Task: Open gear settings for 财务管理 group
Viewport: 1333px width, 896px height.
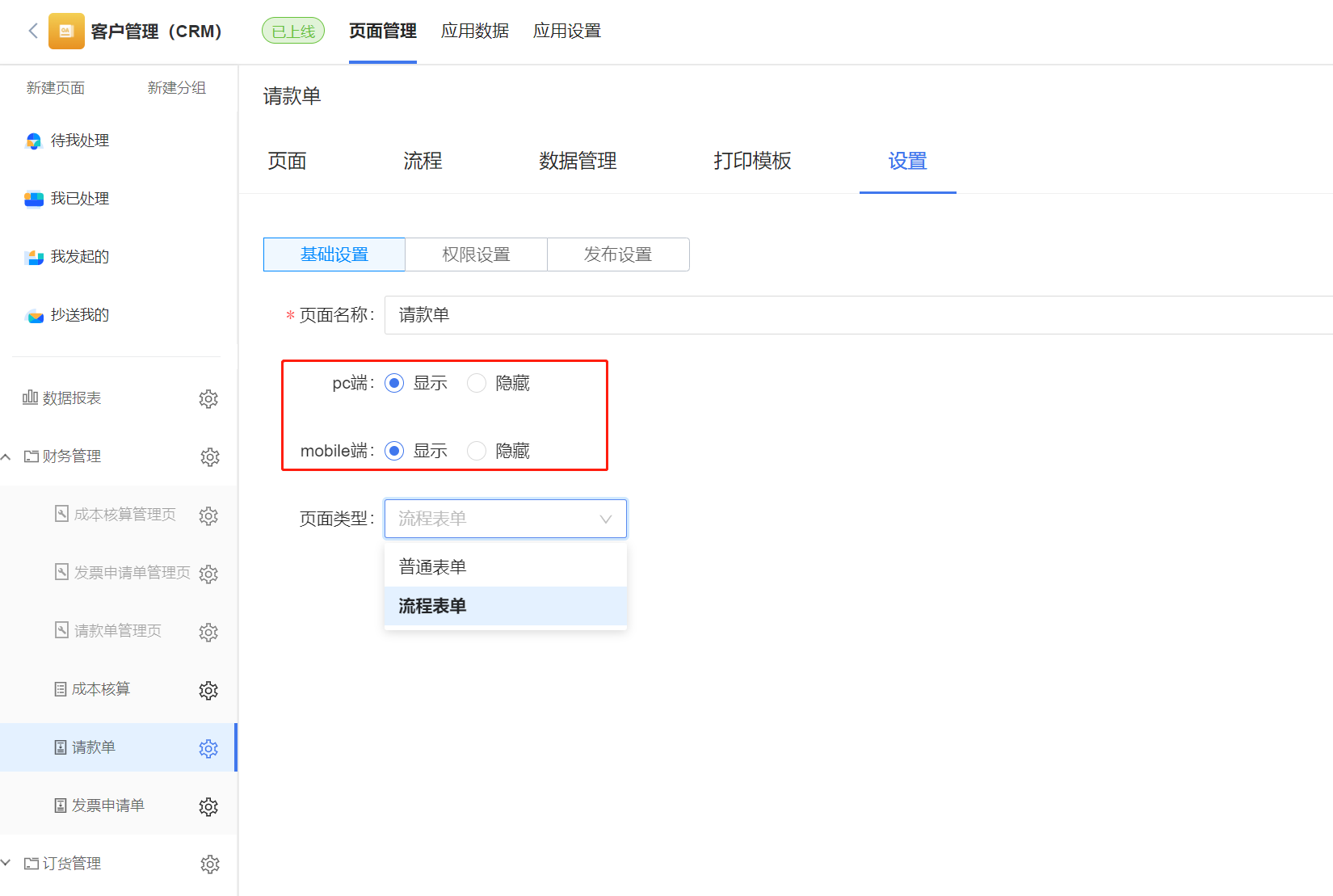Action: tap(209, 456)
